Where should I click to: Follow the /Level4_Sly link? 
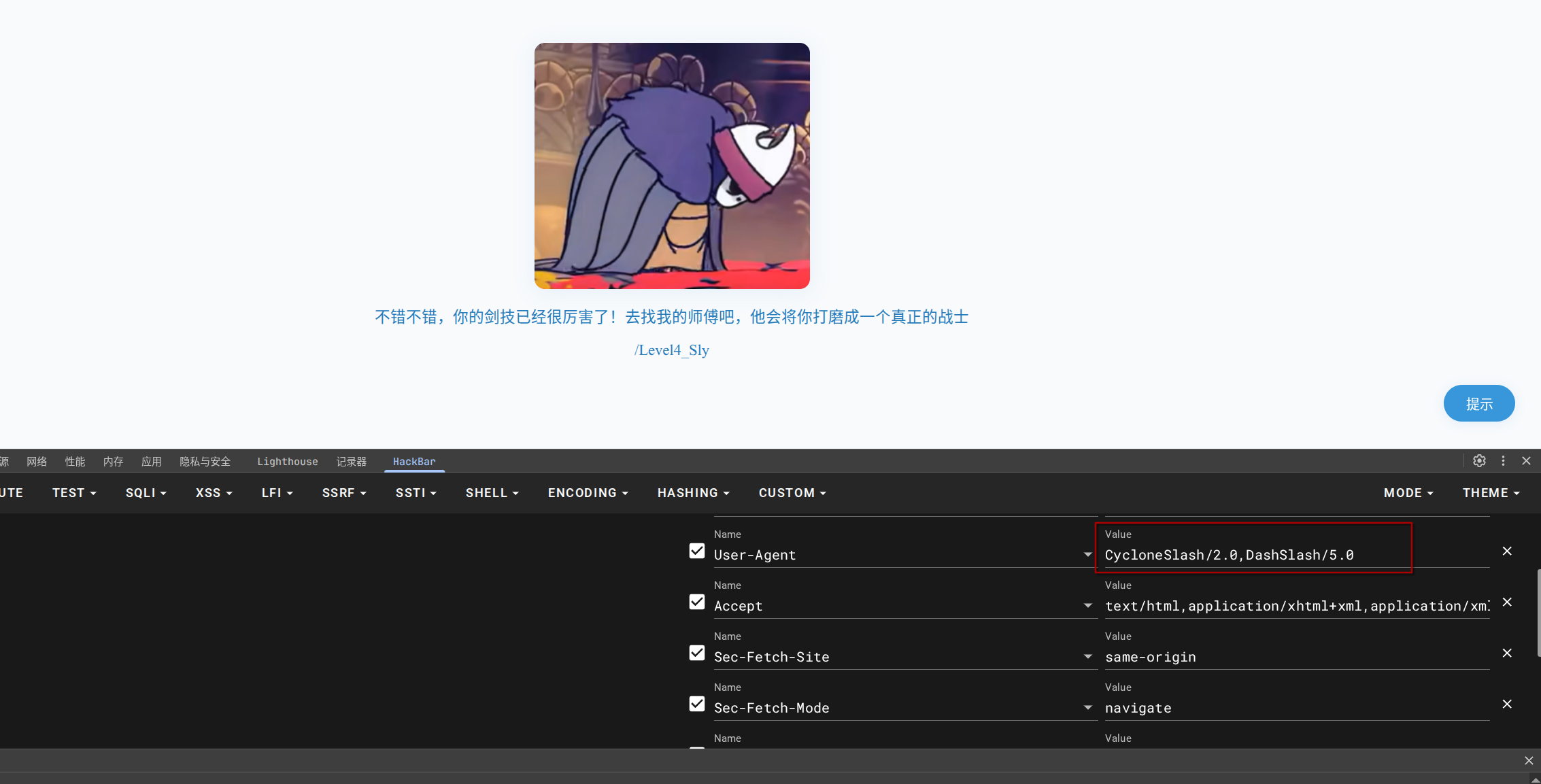(x=672, y=350)
